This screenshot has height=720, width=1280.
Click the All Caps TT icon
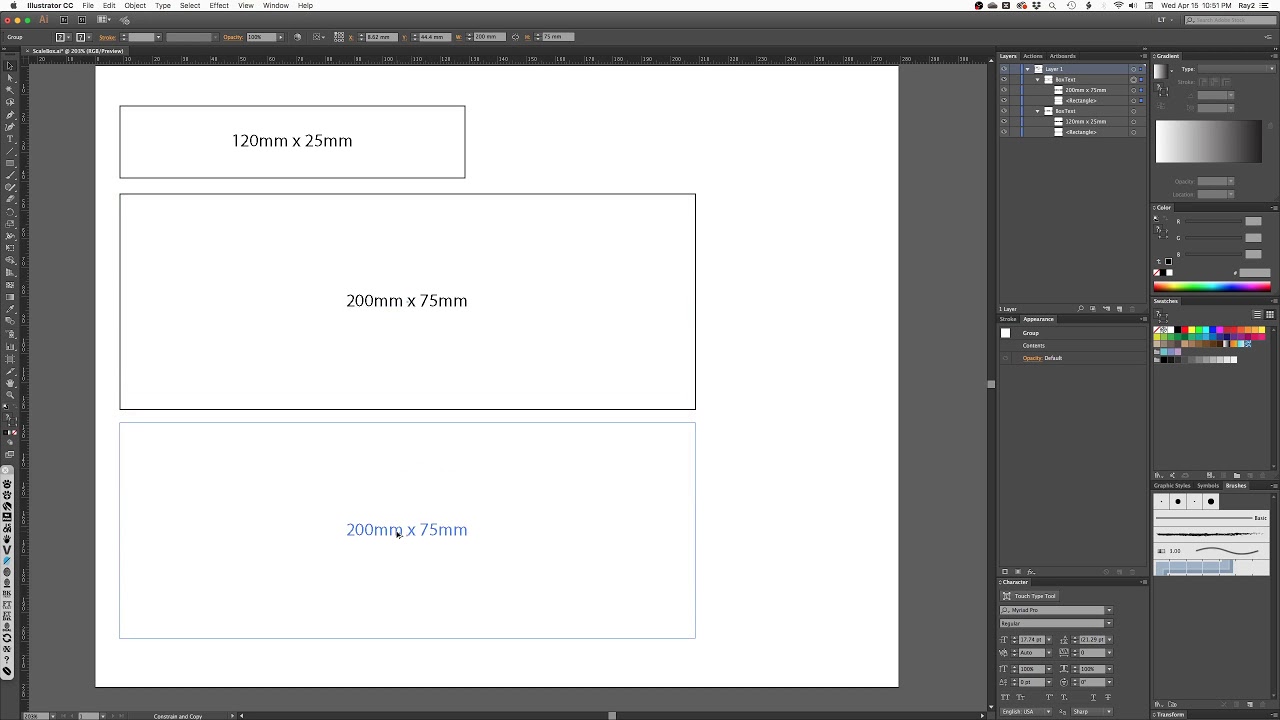[1005, 697]
